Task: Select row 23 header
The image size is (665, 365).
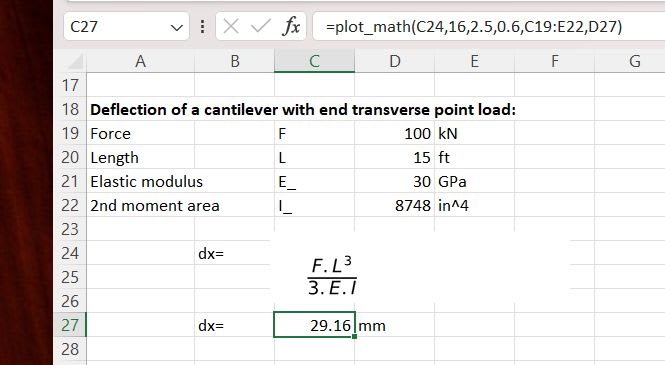Action: 70,229
